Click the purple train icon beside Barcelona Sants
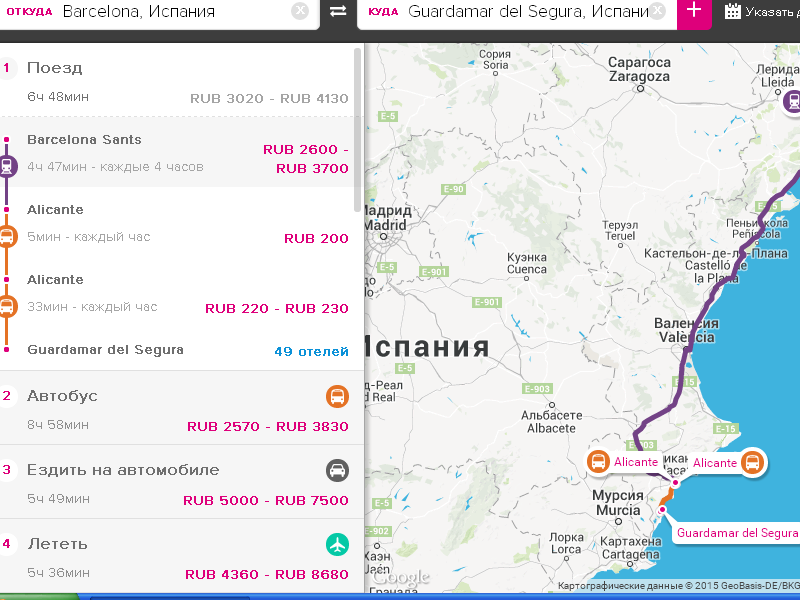Screen dimensions: 800x600 [x=7, y=167]
